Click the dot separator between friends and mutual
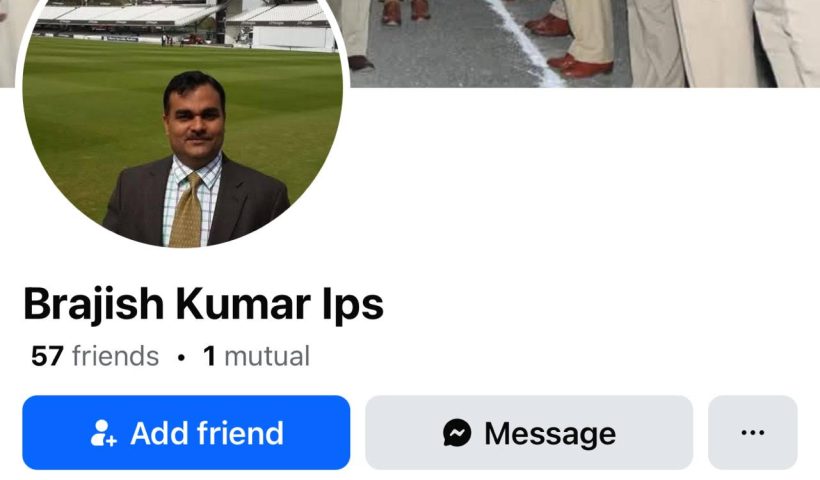Viewport: 820px width, 480px height. (181, 358)
